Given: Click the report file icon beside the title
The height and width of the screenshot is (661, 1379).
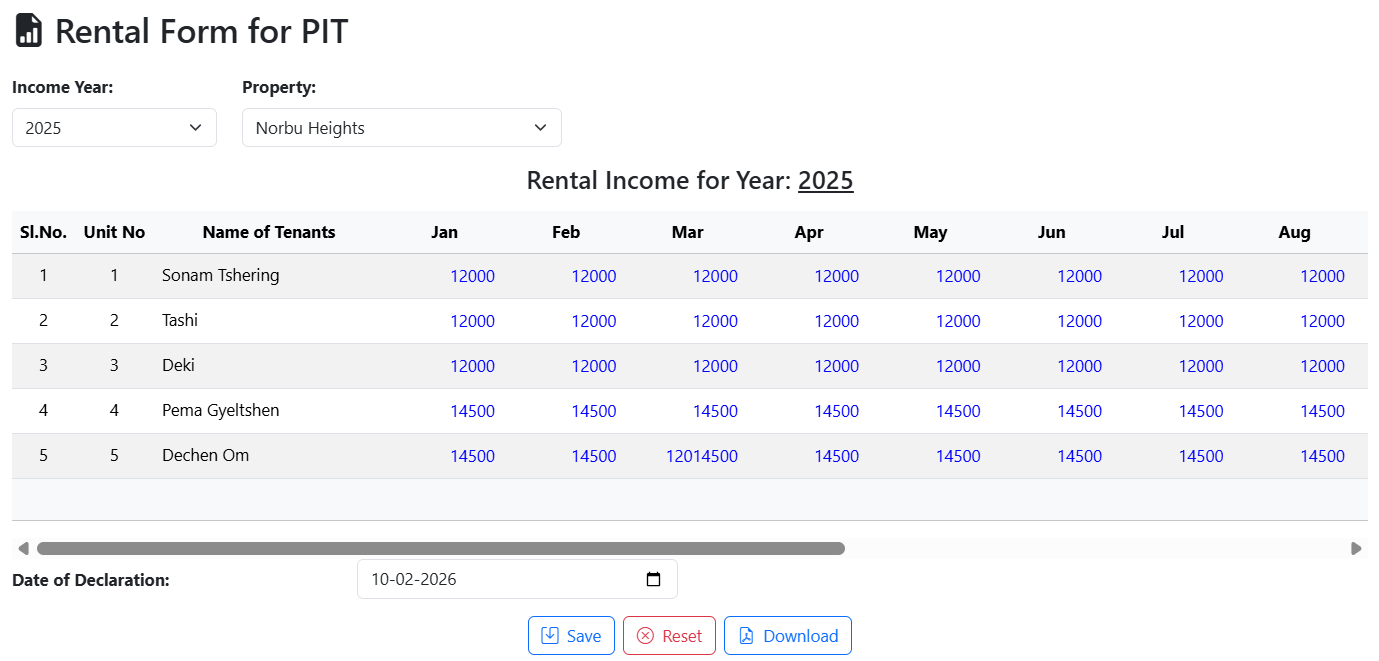Looking at the screenshot, I should pos(29,31).
